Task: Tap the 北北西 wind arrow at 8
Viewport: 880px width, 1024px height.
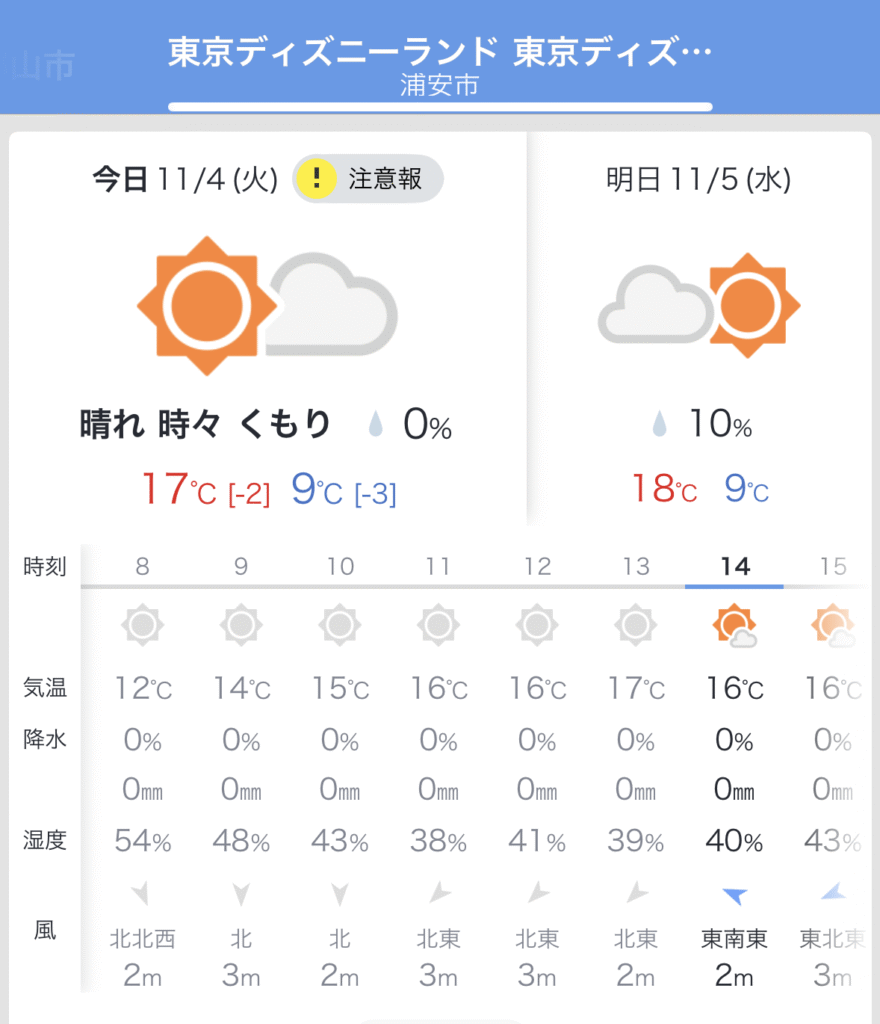Action: coord(142,892)
